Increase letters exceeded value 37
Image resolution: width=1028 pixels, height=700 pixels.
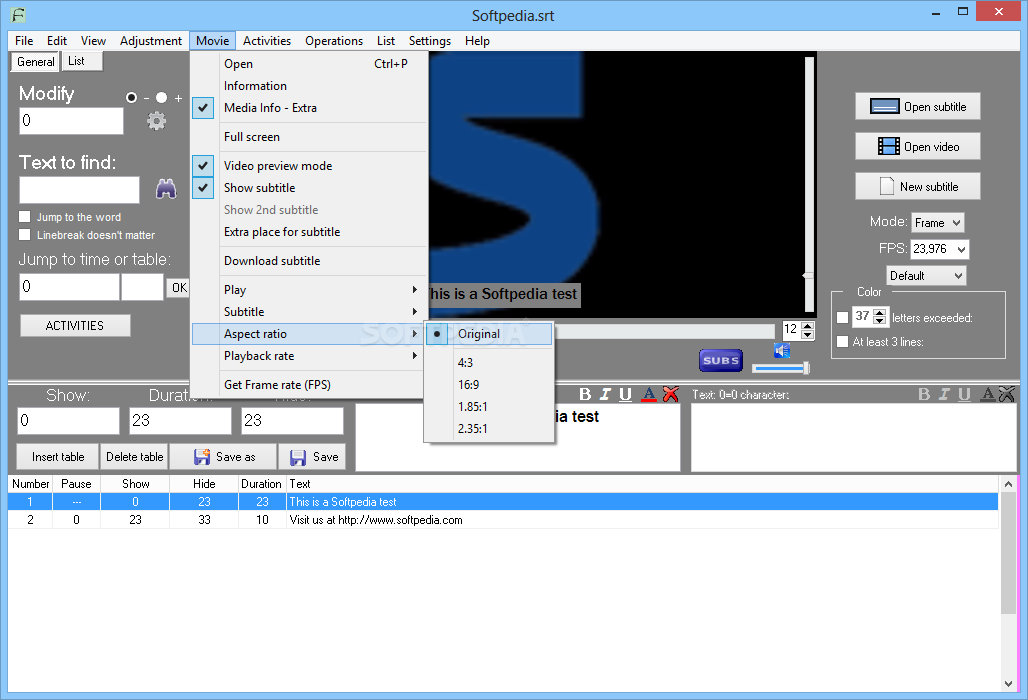(x=880, y=312)
